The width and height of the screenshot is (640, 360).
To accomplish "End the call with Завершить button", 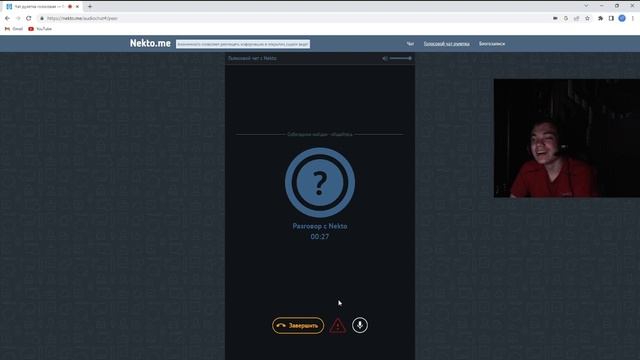I will coord(298,326).
